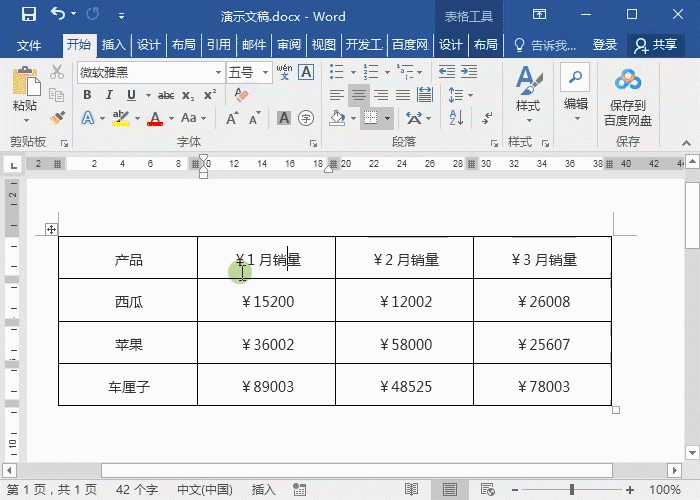
Task: Open the 编辑 editing button
Action: [575, 92]
